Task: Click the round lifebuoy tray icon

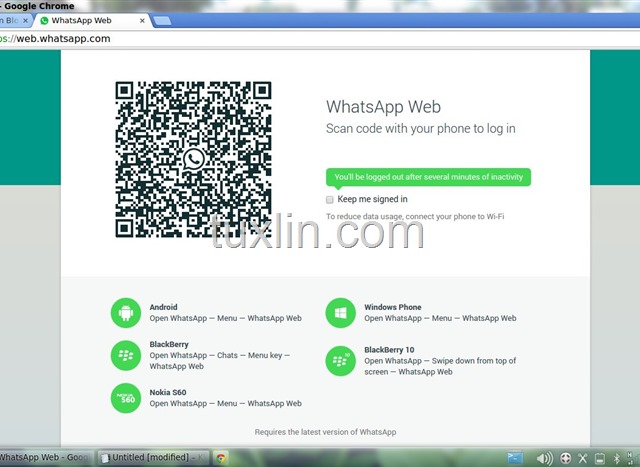Action: [x=566, y=458]
